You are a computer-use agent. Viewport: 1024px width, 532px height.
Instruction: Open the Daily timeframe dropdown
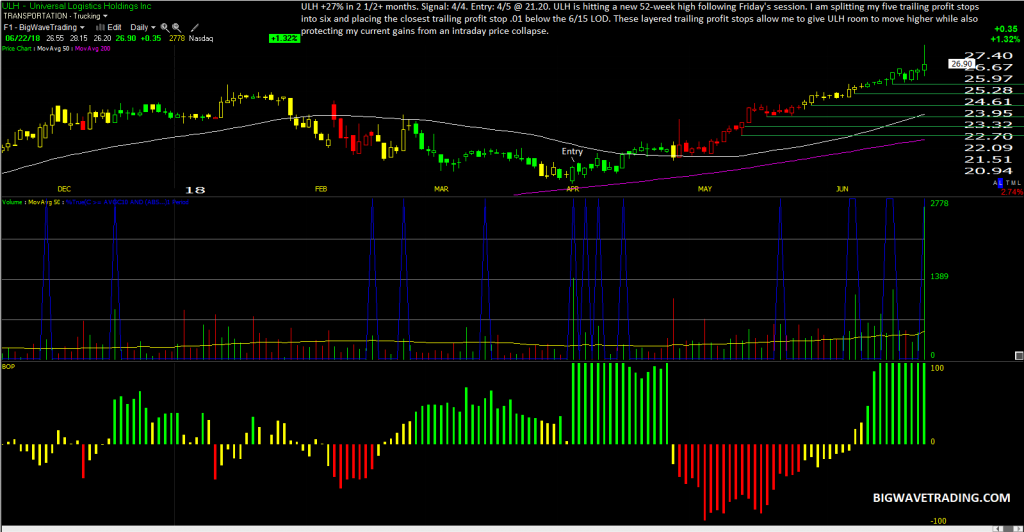[142, 27]
